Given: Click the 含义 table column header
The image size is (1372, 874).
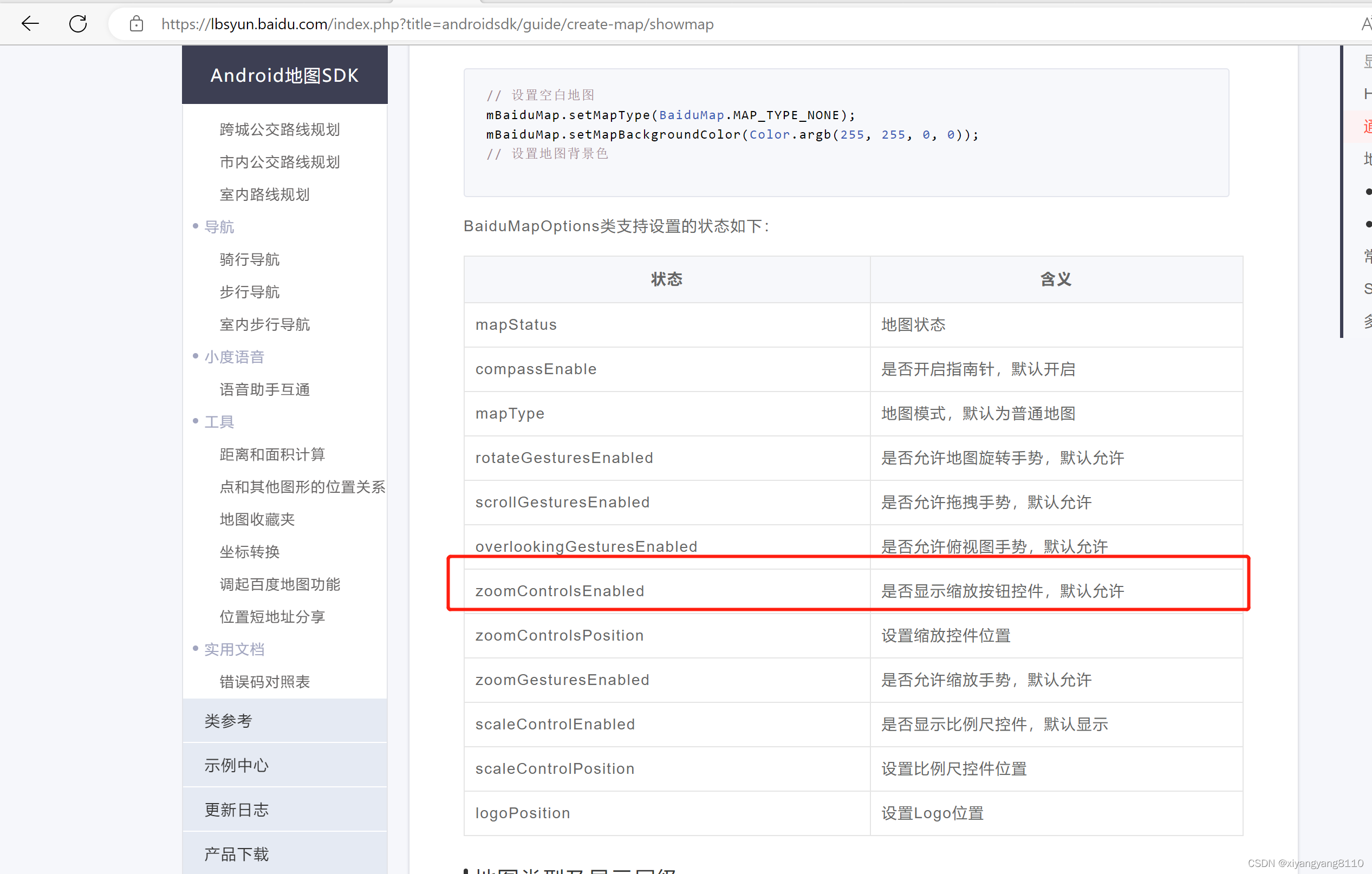Looking at the screenshot, I should tap(1056, 279).
